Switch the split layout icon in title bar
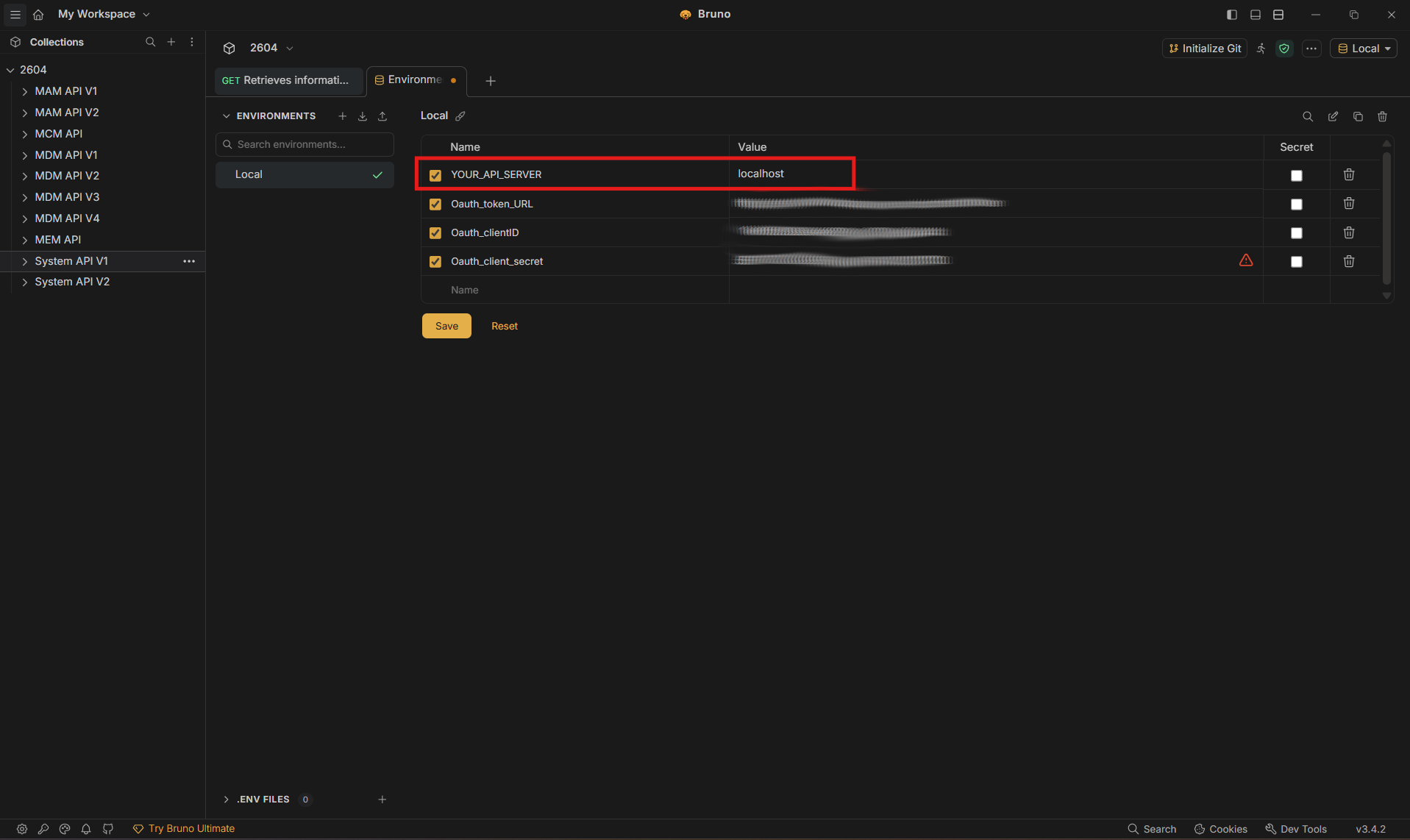Image resolution: width=1410 pixels, height=840 pixels. point(1278,15)
